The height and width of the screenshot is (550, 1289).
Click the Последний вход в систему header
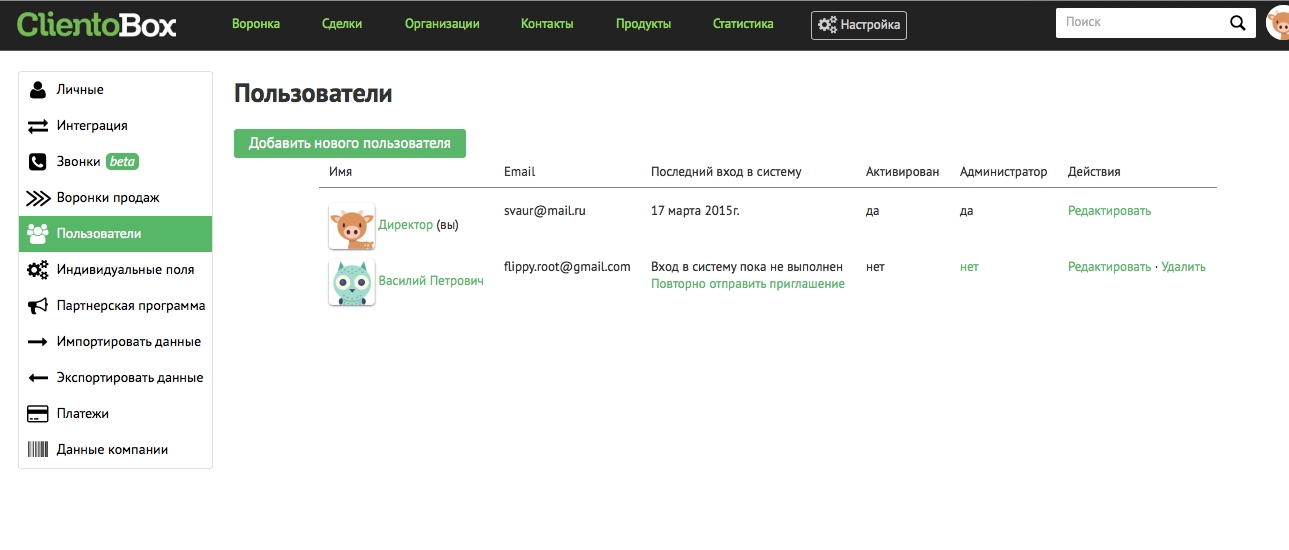[726, 172]
